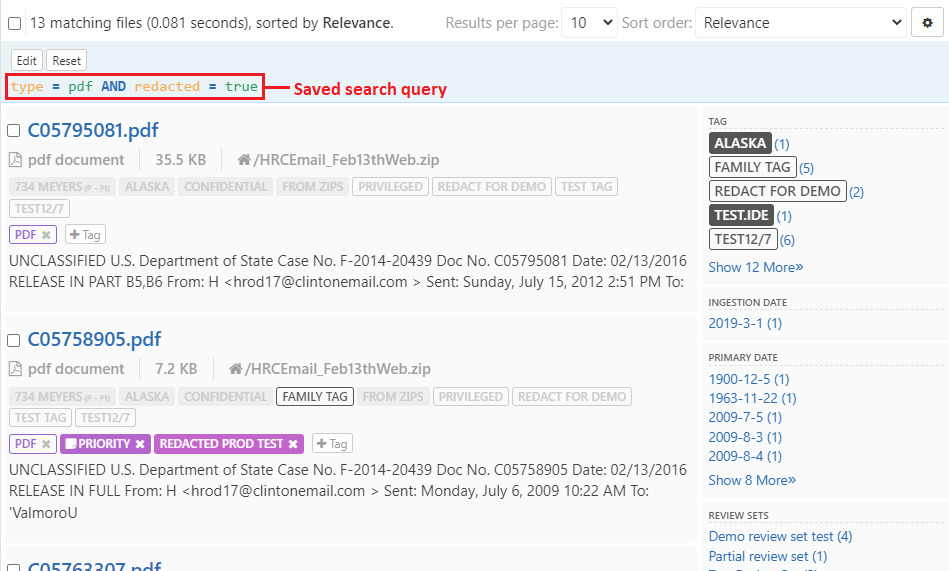Click 734 MEYERS tag on C05795081.pdf

pyautogui.click(x=62, y=186)
